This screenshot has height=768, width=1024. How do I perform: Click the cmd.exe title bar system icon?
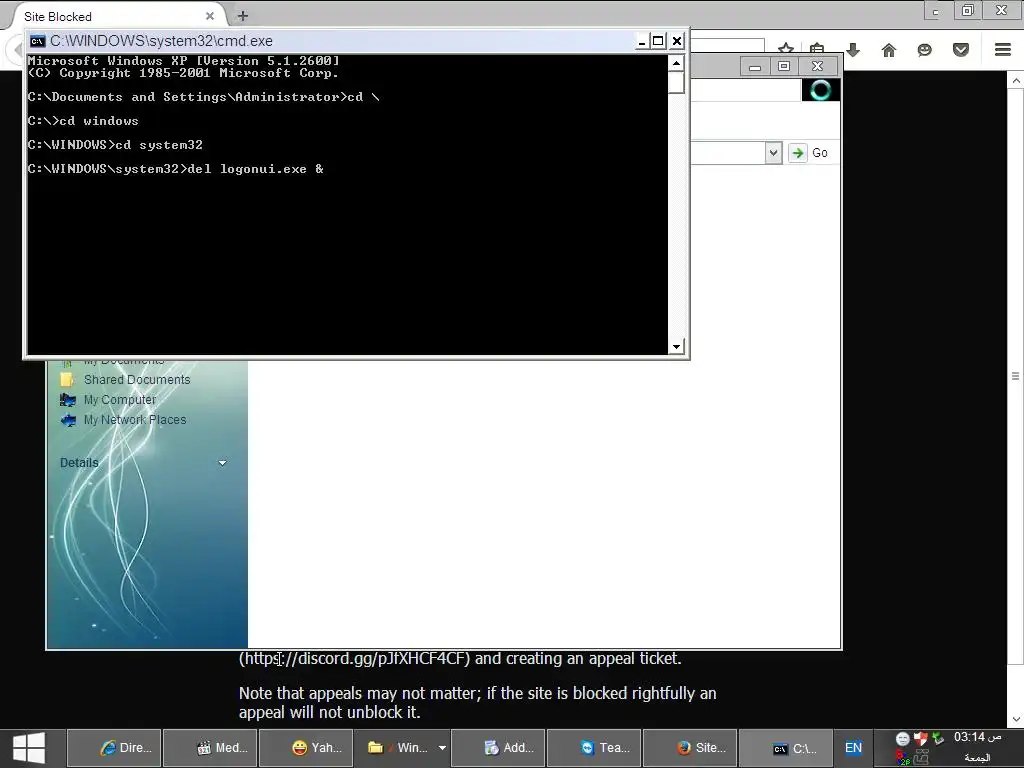pos(38,41)
